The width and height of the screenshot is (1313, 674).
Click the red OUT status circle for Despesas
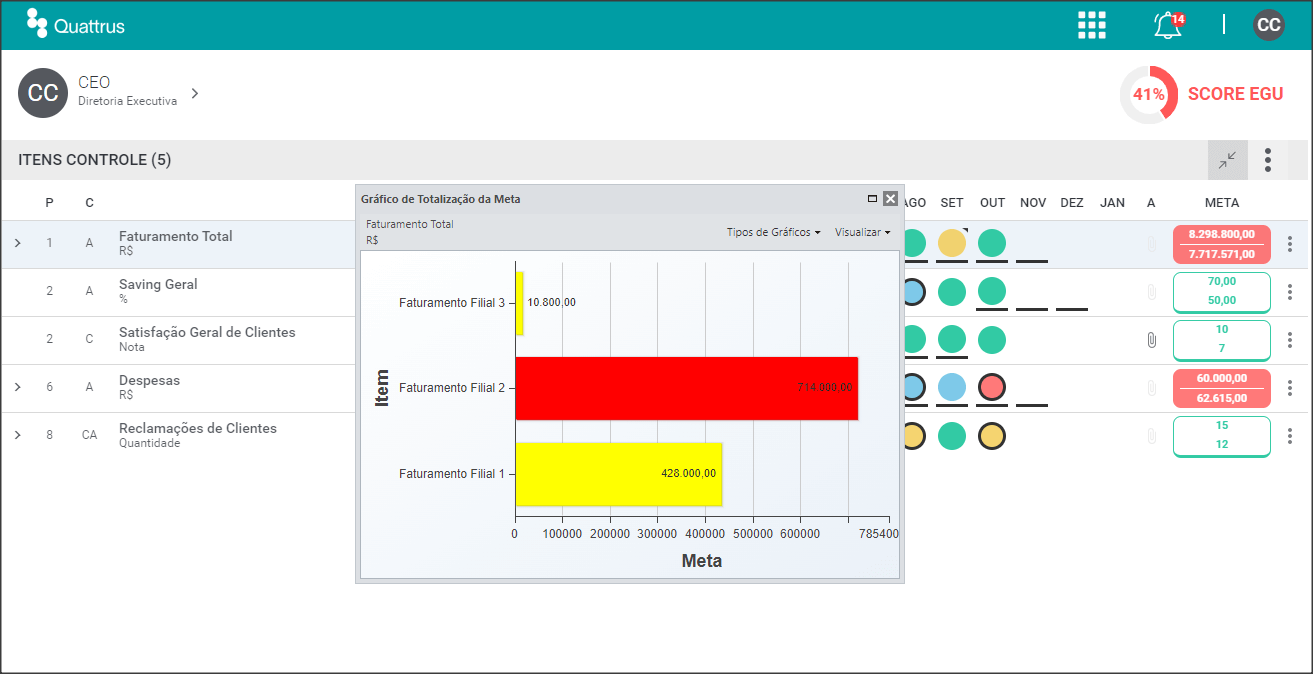pos(992,388)
